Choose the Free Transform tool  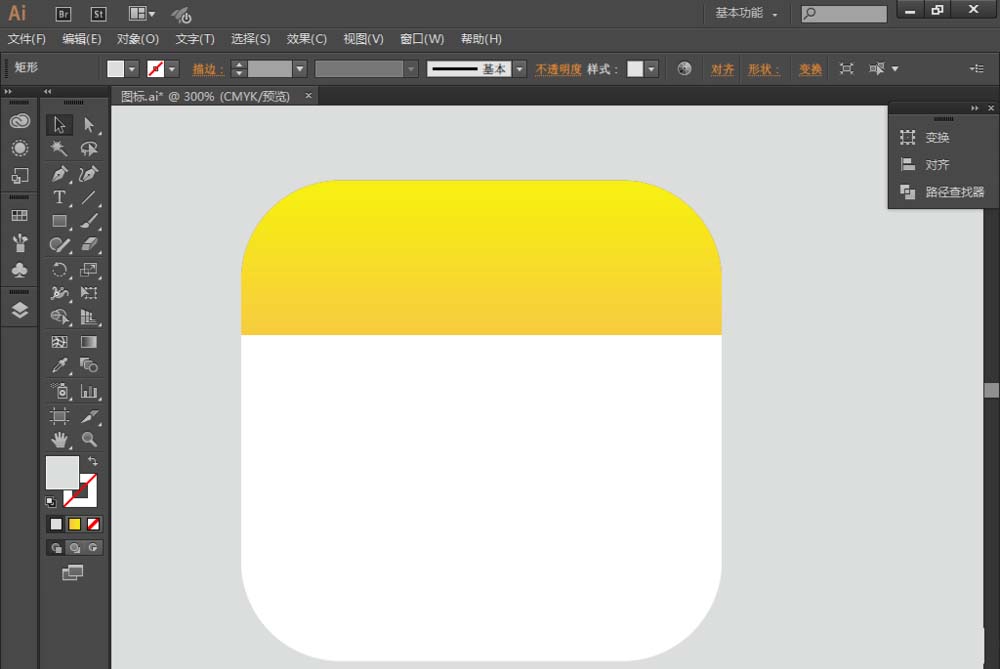(x=89, y=293)
